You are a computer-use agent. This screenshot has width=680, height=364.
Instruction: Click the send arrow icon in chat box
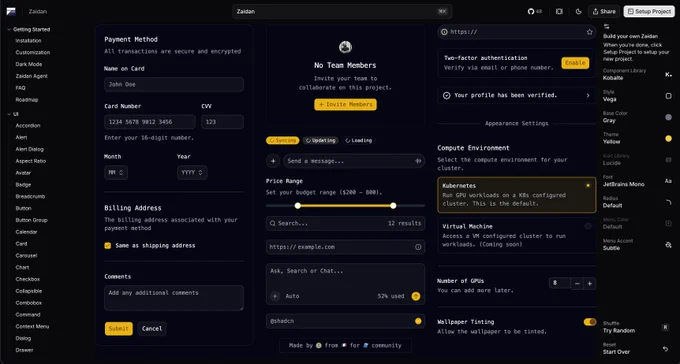[x=416, y=296]
